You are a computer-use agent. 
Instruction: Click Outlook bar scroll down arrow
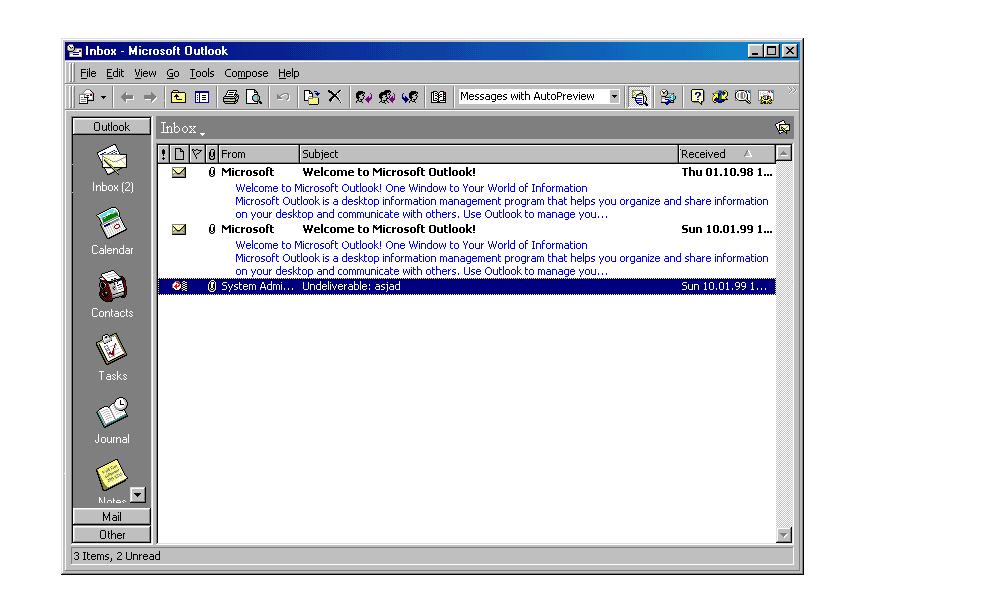[138, 495]
